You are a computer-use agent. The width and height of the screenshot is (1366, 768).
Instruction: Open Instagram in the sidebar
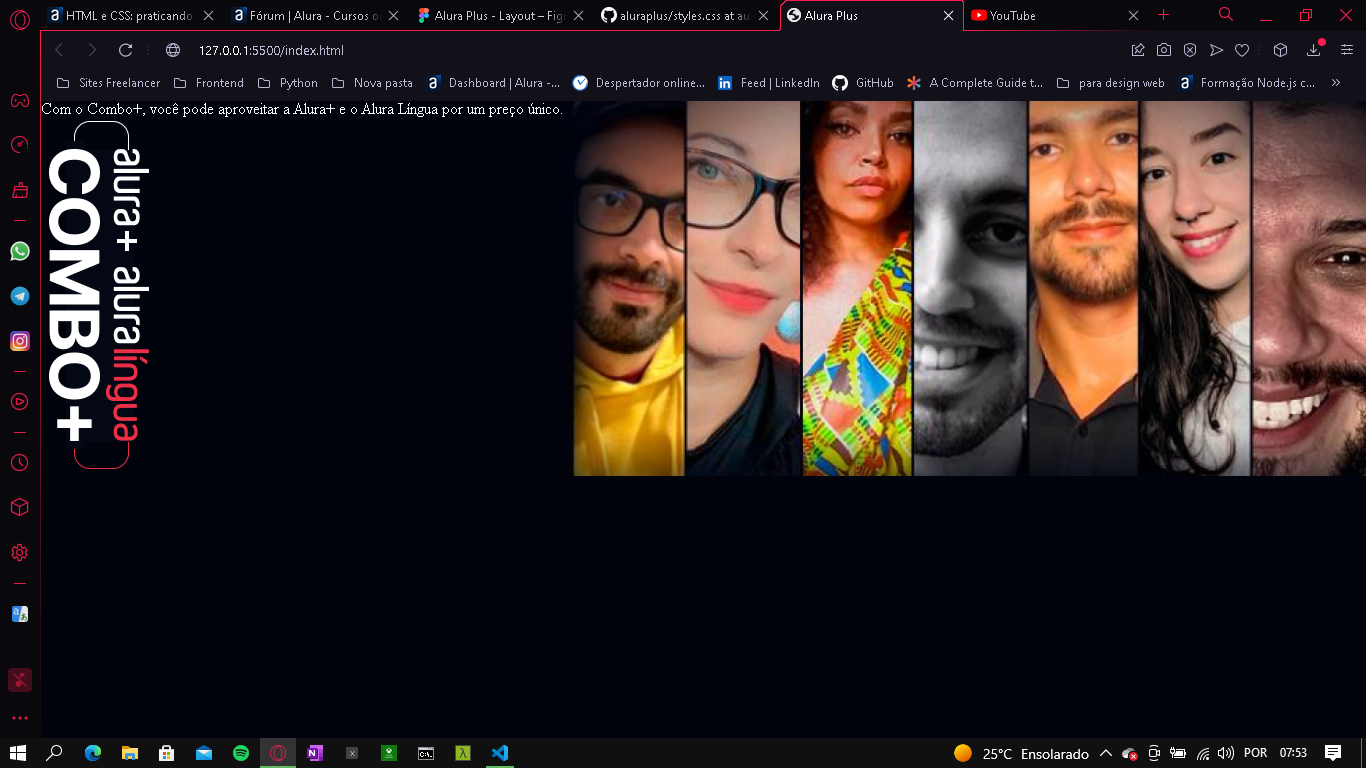click(19, 341)
